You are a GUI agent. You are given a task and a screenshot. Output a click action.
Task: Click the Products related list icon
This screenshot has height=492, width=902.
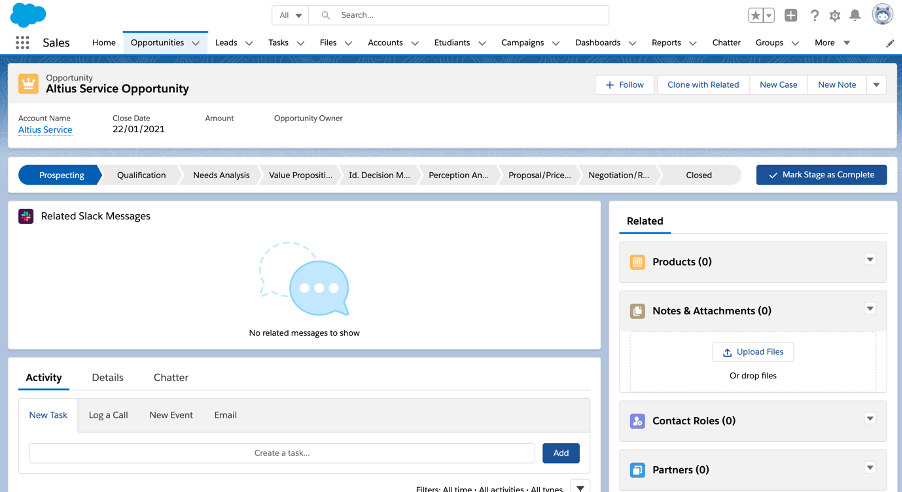coord(637,262)
